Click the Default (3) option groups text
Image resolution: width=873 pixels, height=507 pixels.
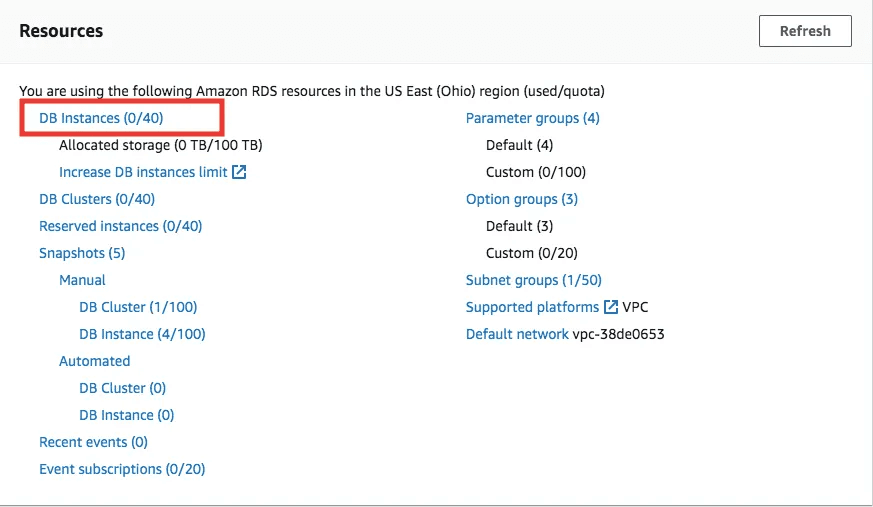pos(519,226)
